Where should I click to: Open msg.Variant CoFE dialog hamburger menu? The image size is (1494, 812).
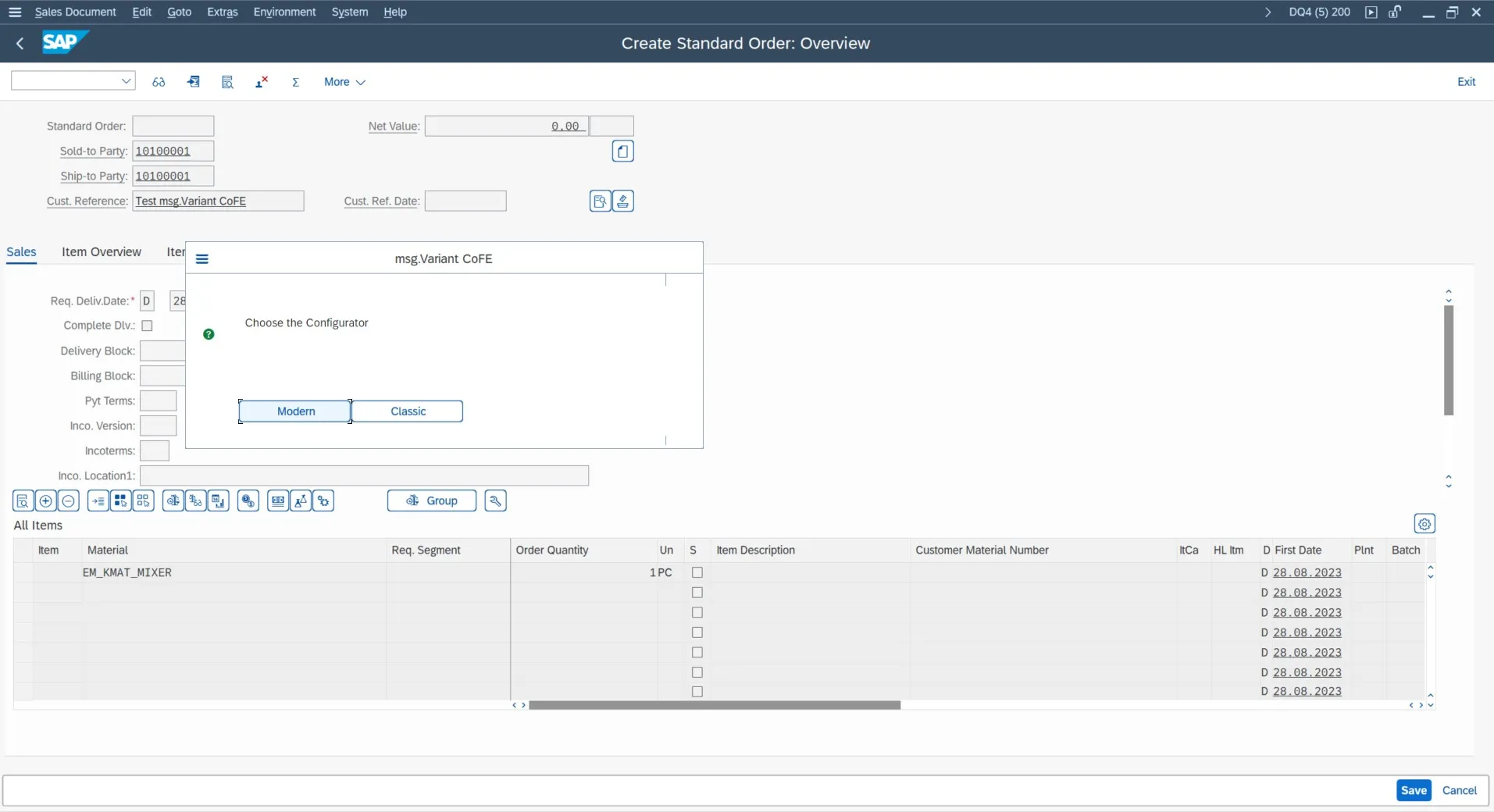[202, 259]
